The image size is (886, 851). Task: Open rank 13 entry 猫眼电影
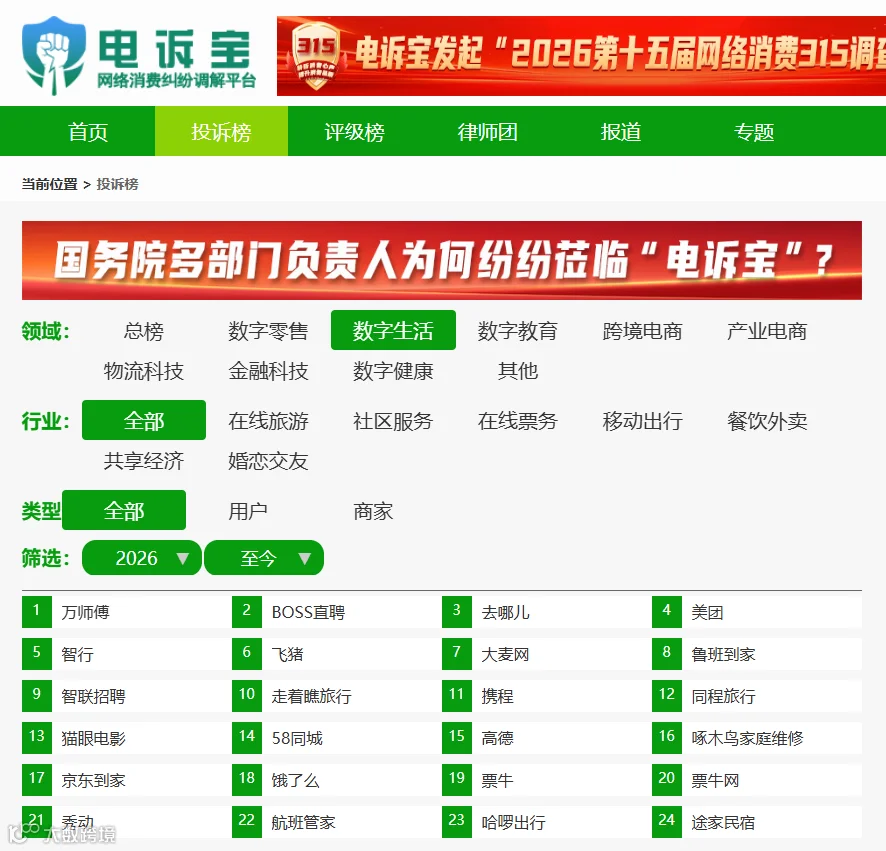93,739
